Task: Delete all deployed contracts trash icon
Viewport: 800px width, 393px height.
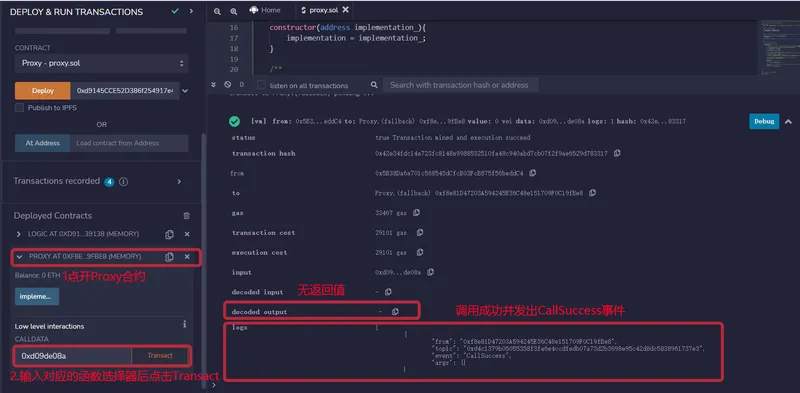Action: tap(187, 216)
